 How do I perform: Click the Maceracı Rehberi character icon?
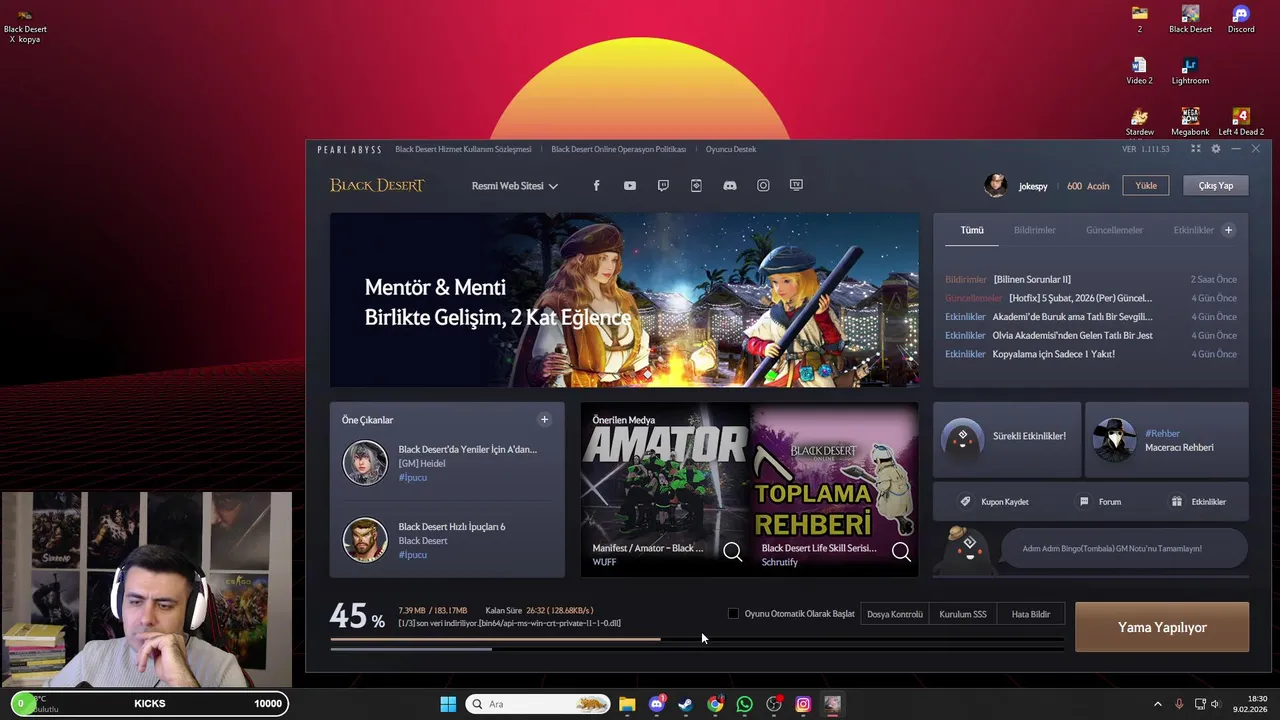tap(1114, 440)
